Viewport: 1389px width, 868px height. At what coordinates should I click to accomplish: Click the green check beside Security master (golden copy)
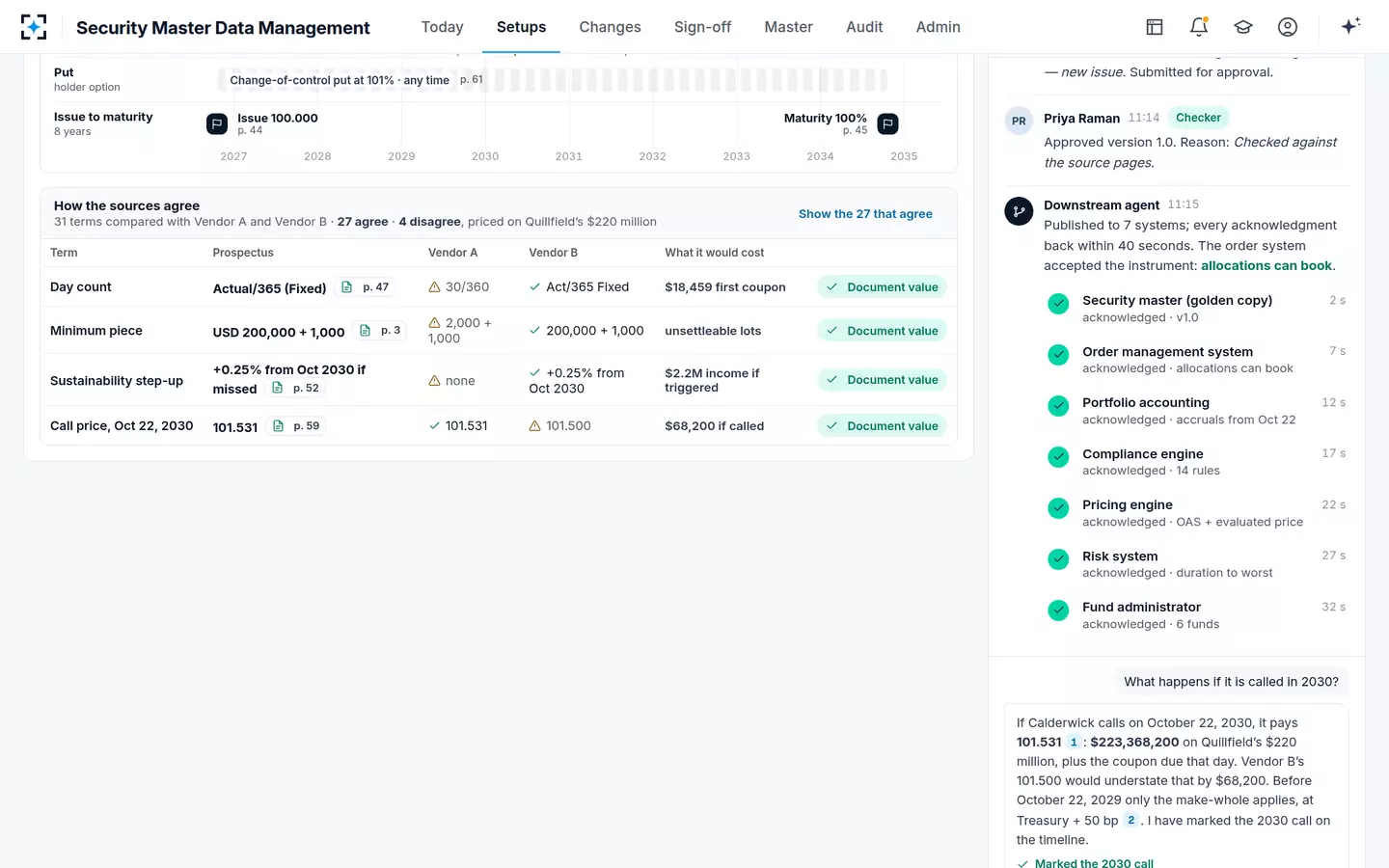point(1058,304)
